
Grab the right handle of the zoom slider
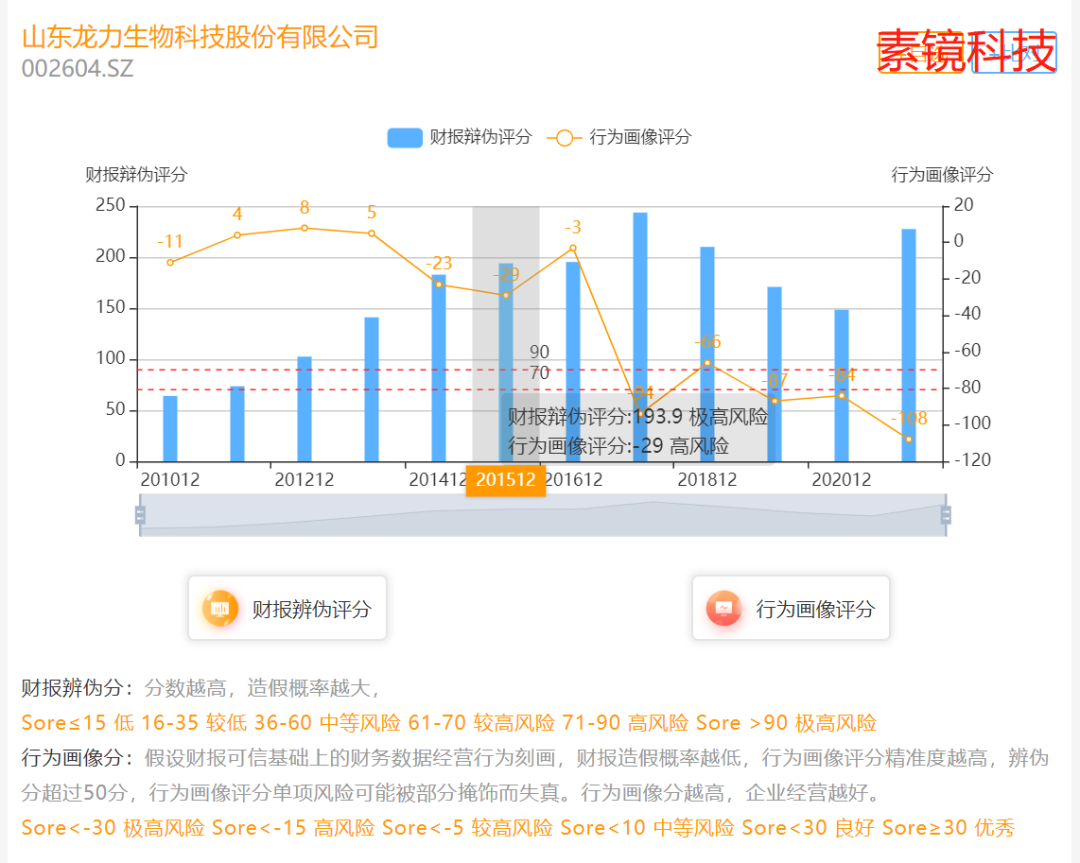pyautogui.click(x=946, y=515)
